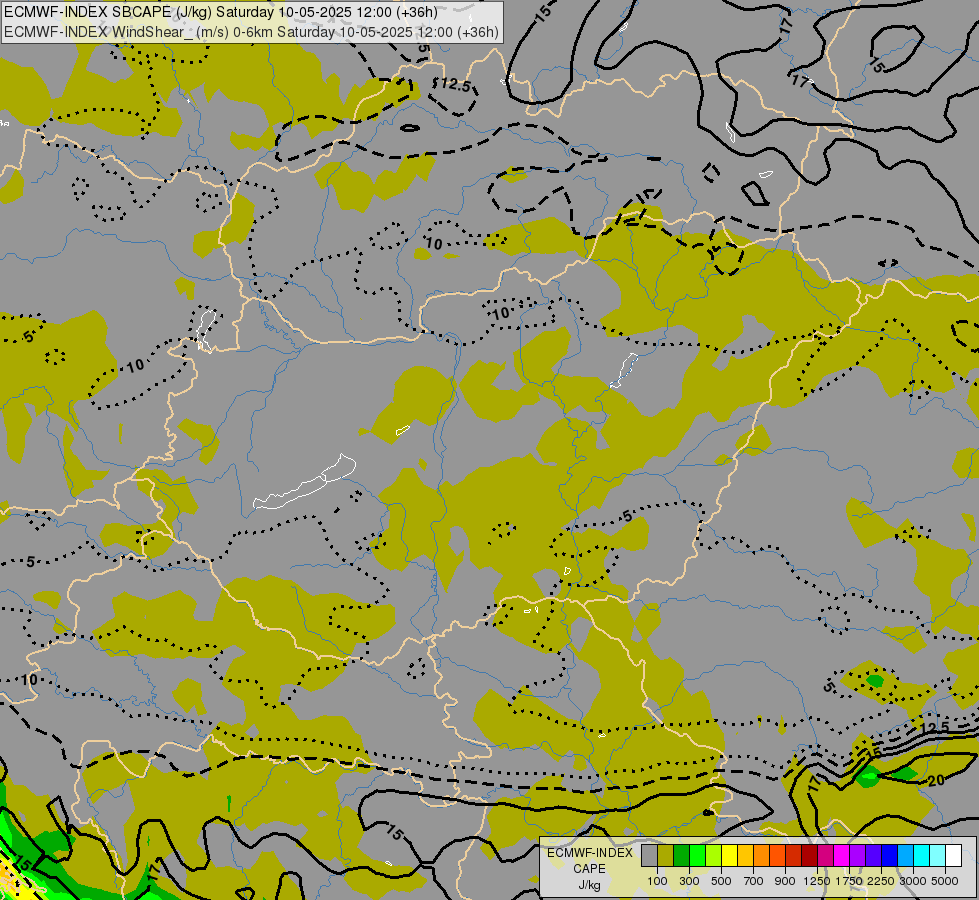Click the 1250 legend value label
This screenshot has height=900, width=979.
(817, 881)
